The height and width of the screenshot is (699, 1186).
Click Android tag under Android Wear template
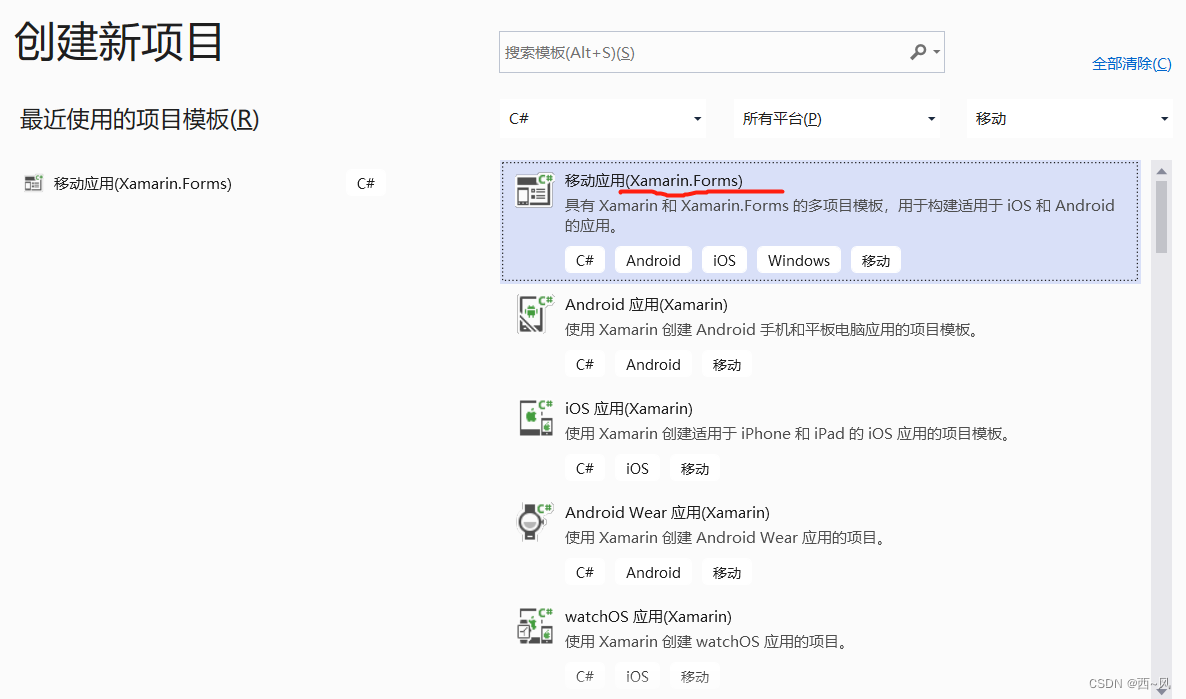pos(654,573)
